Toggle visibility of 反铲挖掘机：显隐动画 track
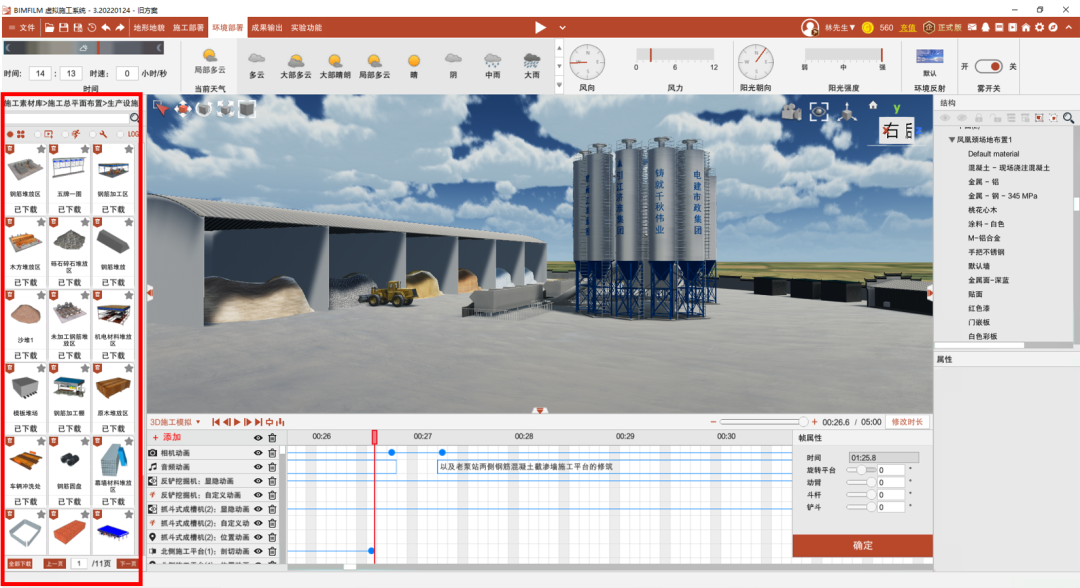1080x588 pixels. pyautogui.click(x=258, y=481)
